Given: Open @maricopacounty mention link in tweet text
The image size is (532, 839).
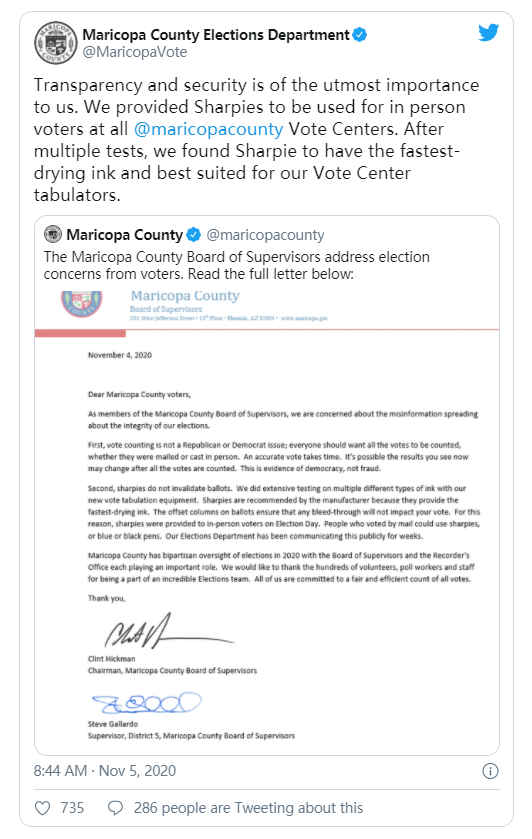Looking at the screenshot, I should (208, 129).
